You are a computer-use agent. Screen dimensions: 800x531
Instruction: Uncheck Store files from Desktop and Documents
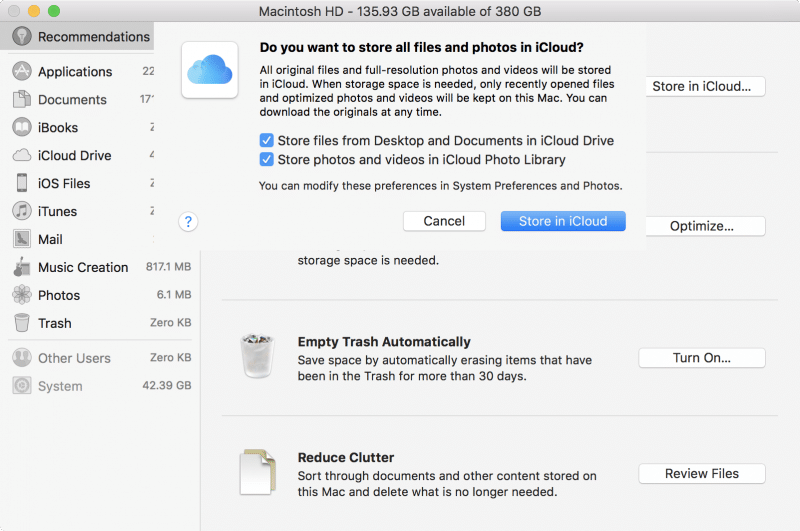click(266, 140)
